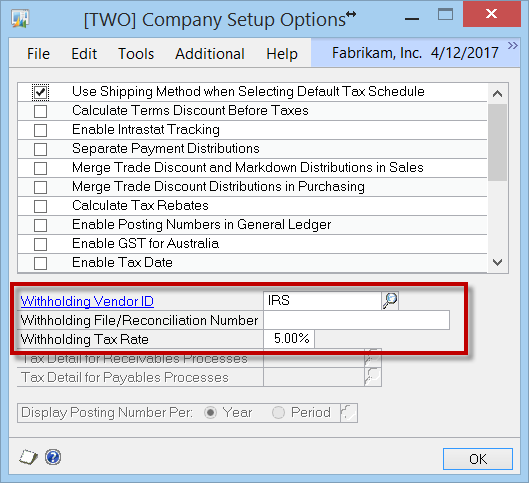Image resolution: width=529 pixels, height=483 pixels.
Task: Uncheck Use Shipping Method when Selecting Default Tax Schedule
Action: click(x=40, y=92)
